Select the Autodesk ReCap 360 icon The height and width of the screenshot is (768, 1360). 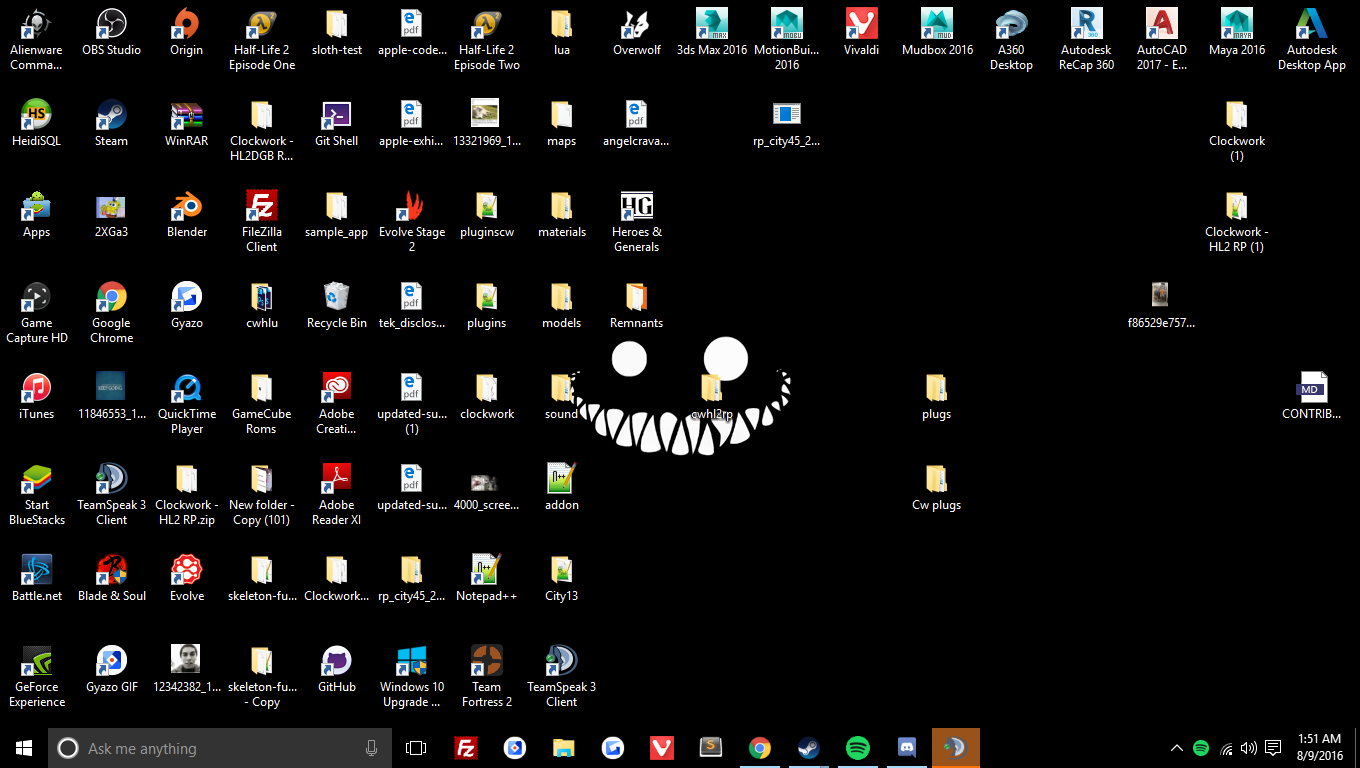point(1086,39)
